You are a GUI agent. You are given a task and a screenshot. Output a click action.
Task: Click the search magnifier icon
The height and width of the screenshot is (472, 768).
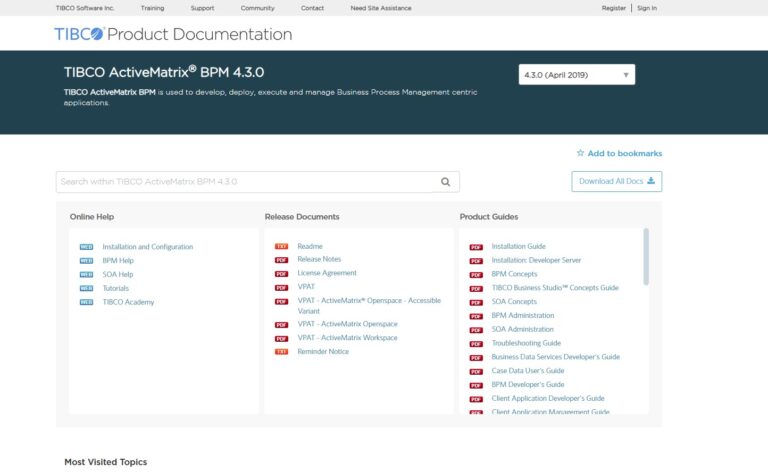tap(445, 182)
